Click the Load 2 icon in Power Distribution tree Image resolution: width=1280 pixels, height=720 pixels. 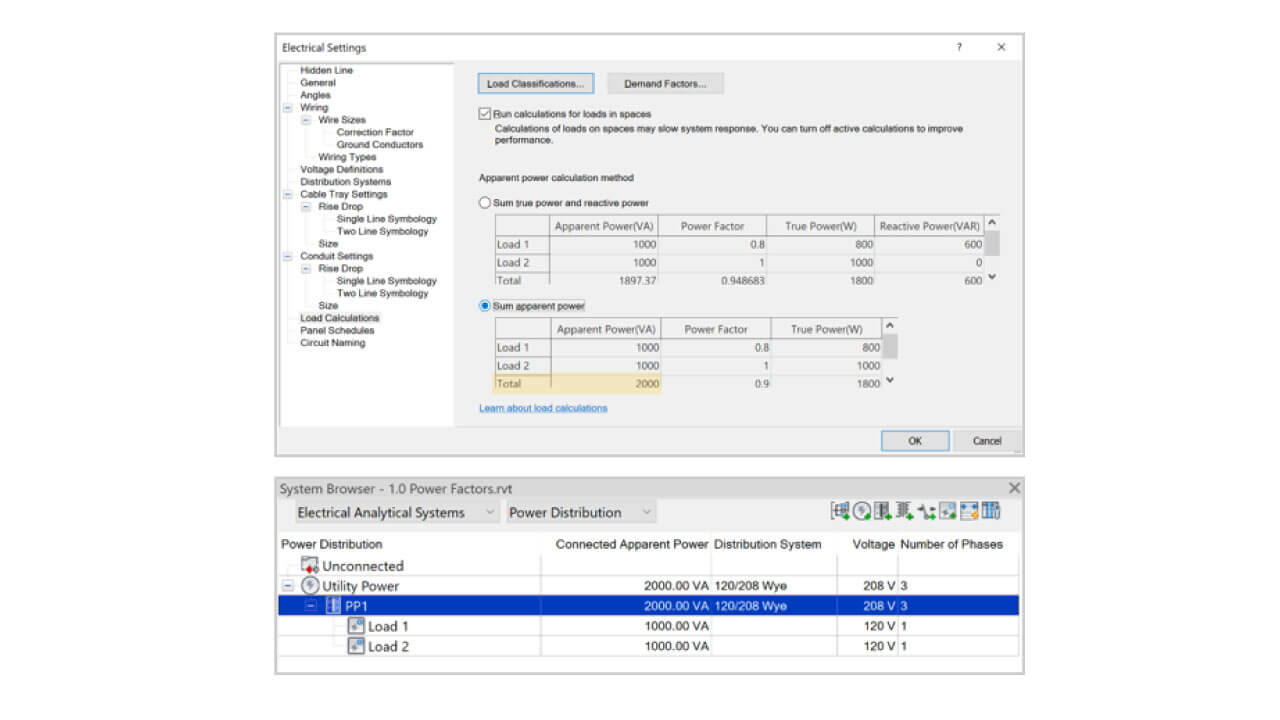(356, 646)
